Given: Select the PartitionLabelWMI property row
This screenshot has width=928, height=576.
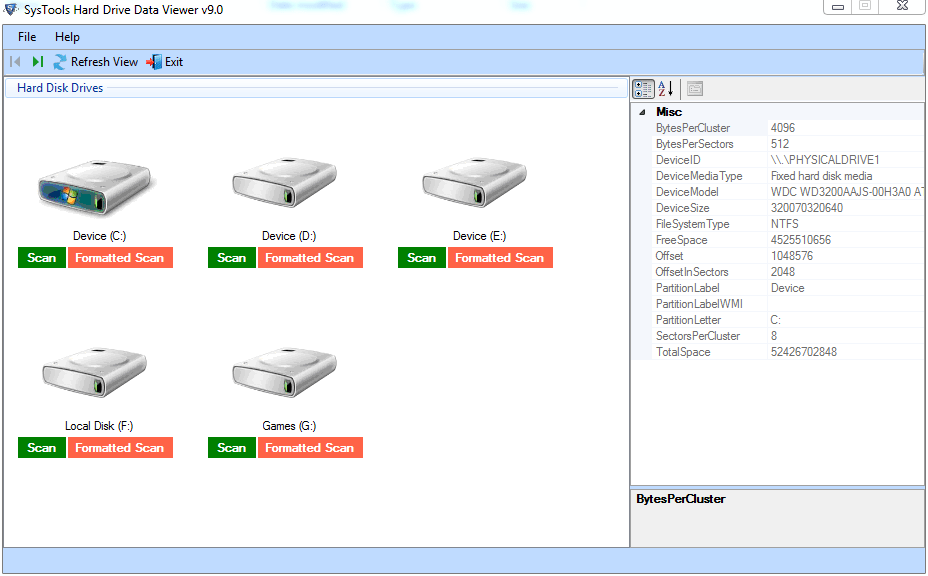Looking at the screenshot, I should (787, 304).
